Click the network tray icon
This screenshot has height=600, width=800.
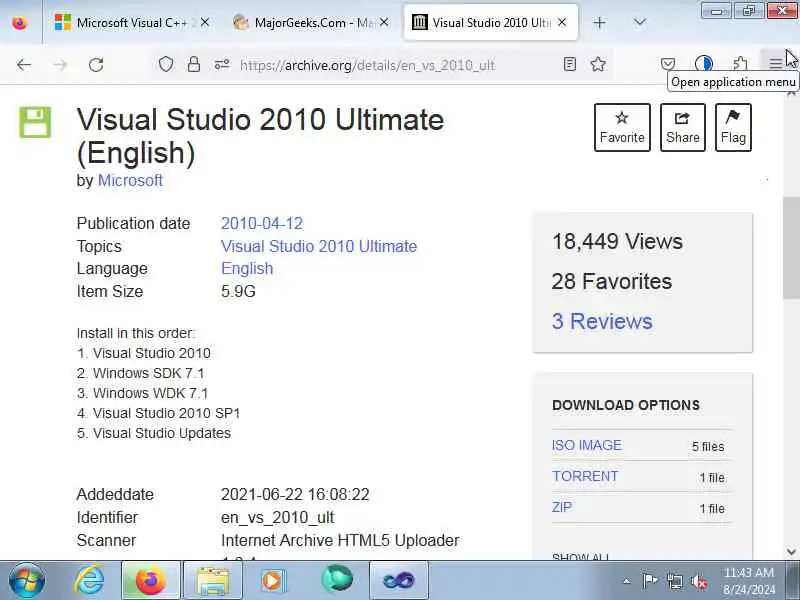click(674, 581)
